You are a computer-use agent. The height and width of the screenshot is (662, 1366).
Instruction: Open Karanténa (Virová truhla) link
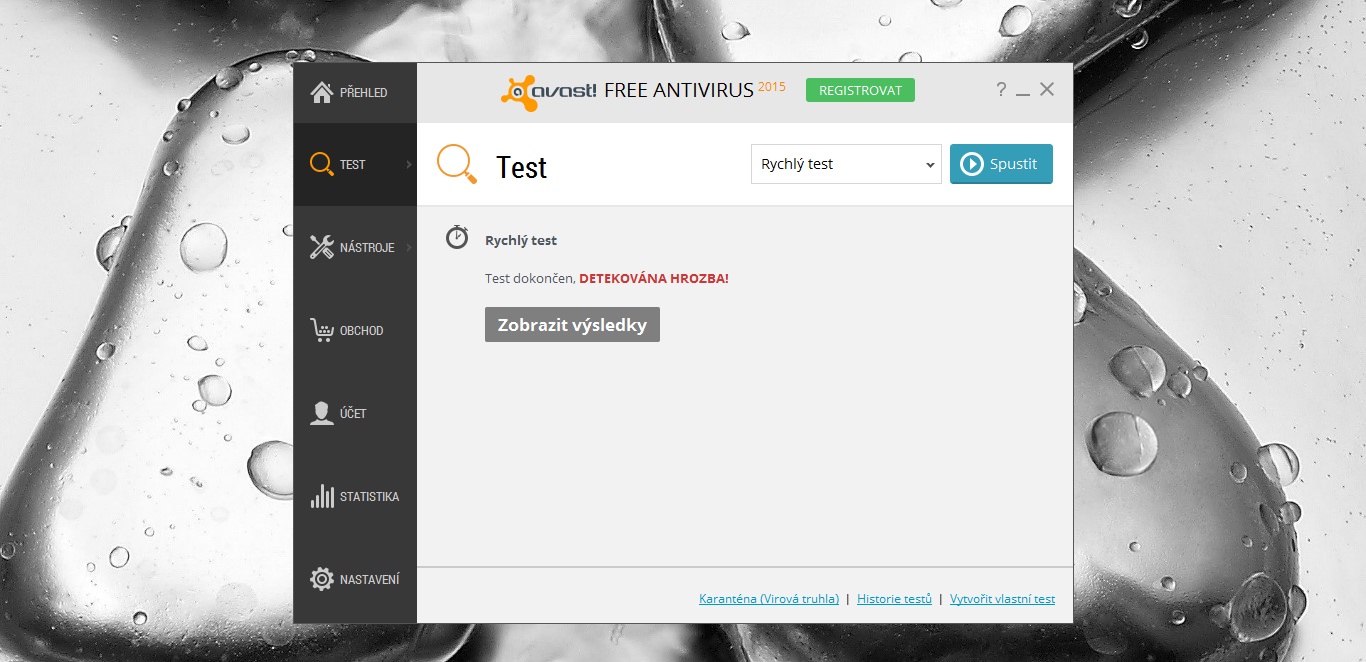point(769,599)
